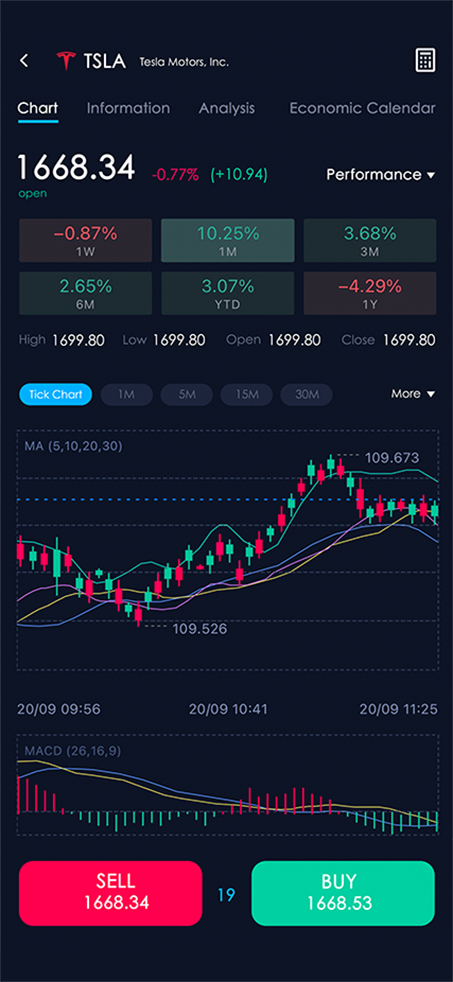Image resolution: width=453 pixels, height=982 pixels.
Task: Select the Tick Chart interval
Action: coord(55,395)
